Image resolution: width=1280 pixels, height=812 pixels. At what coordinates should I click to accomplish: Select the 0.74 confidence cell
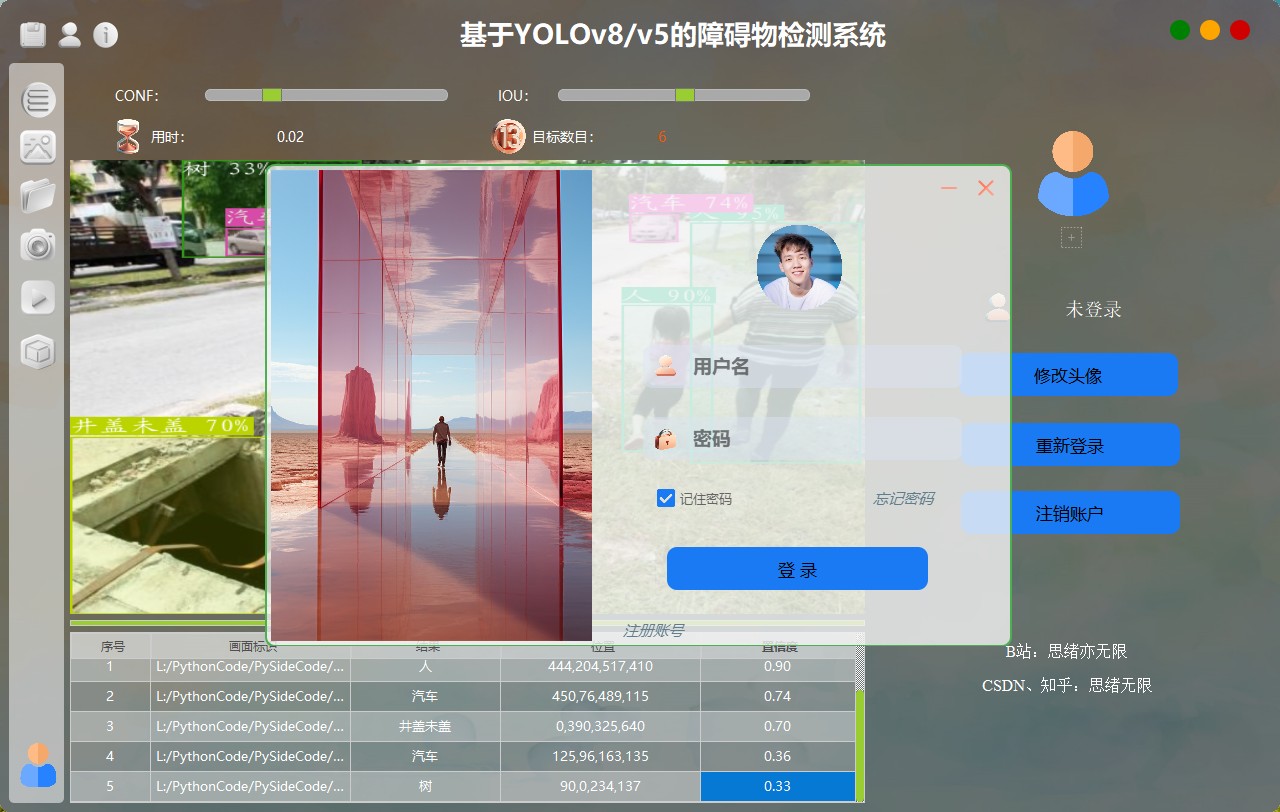click(x=778, y=696)
